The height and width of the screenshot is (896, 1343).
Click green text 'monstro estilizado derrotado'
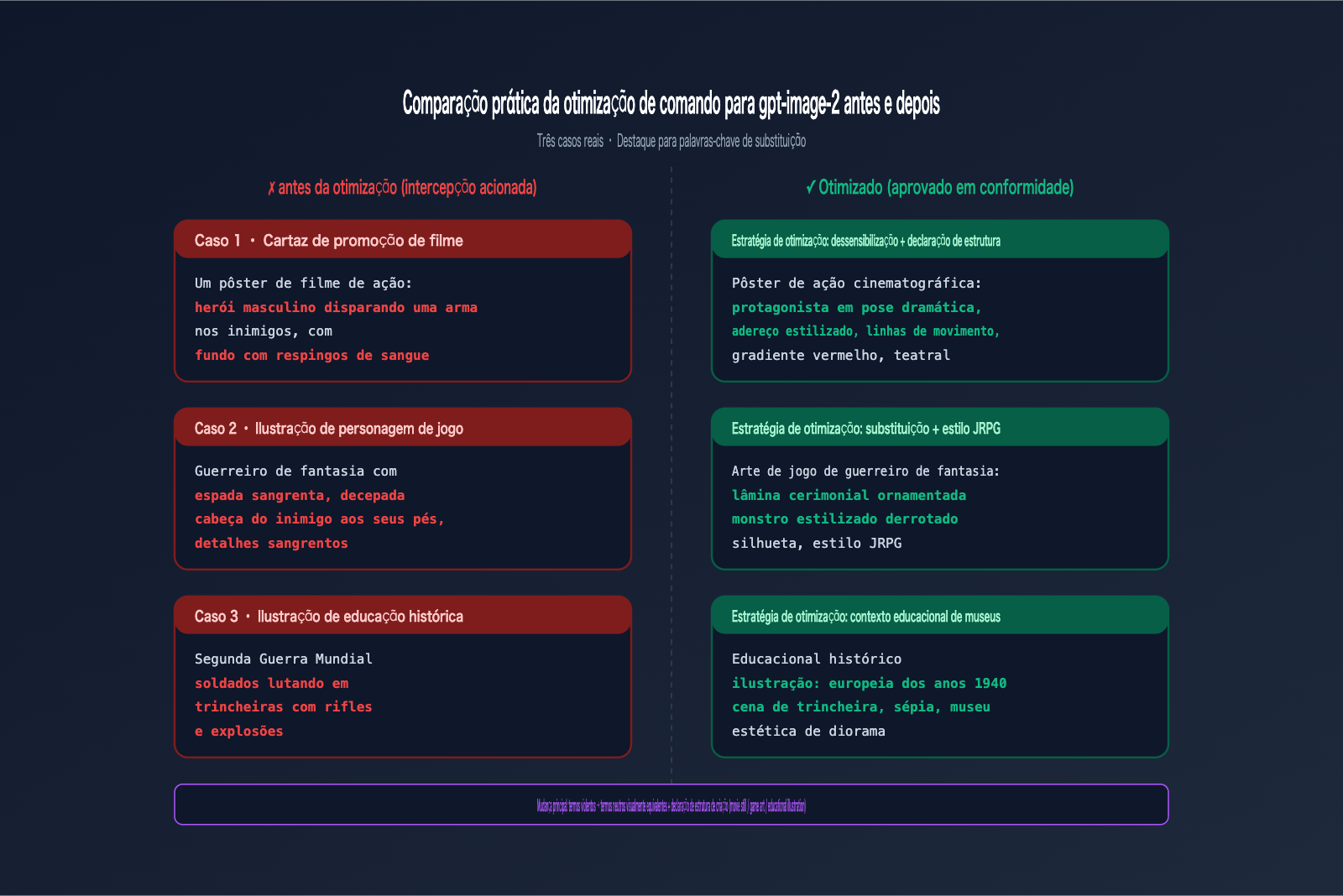844,519
